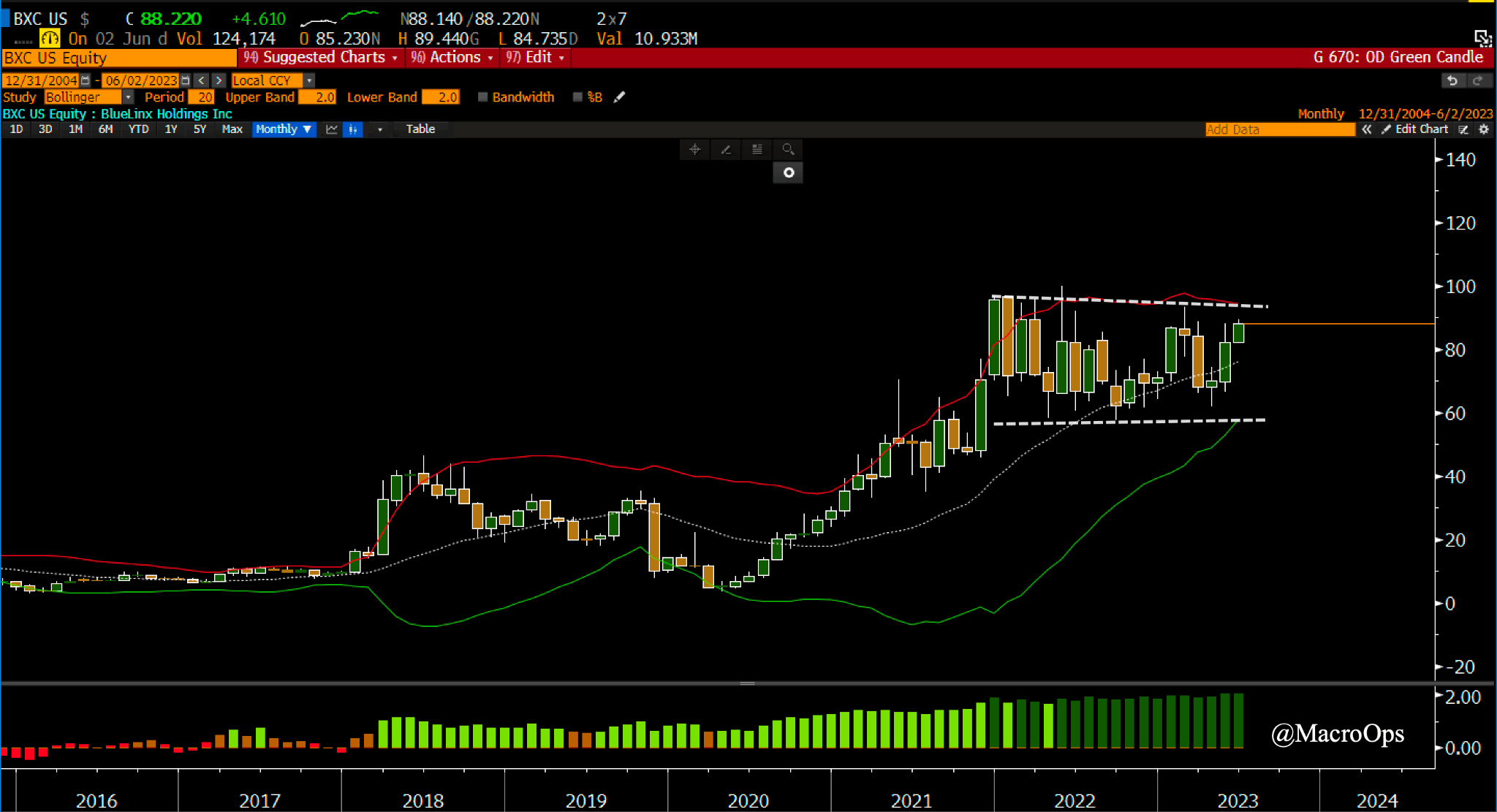
Task: Open the Suggested Charts menu
Action: coord(322,58)
